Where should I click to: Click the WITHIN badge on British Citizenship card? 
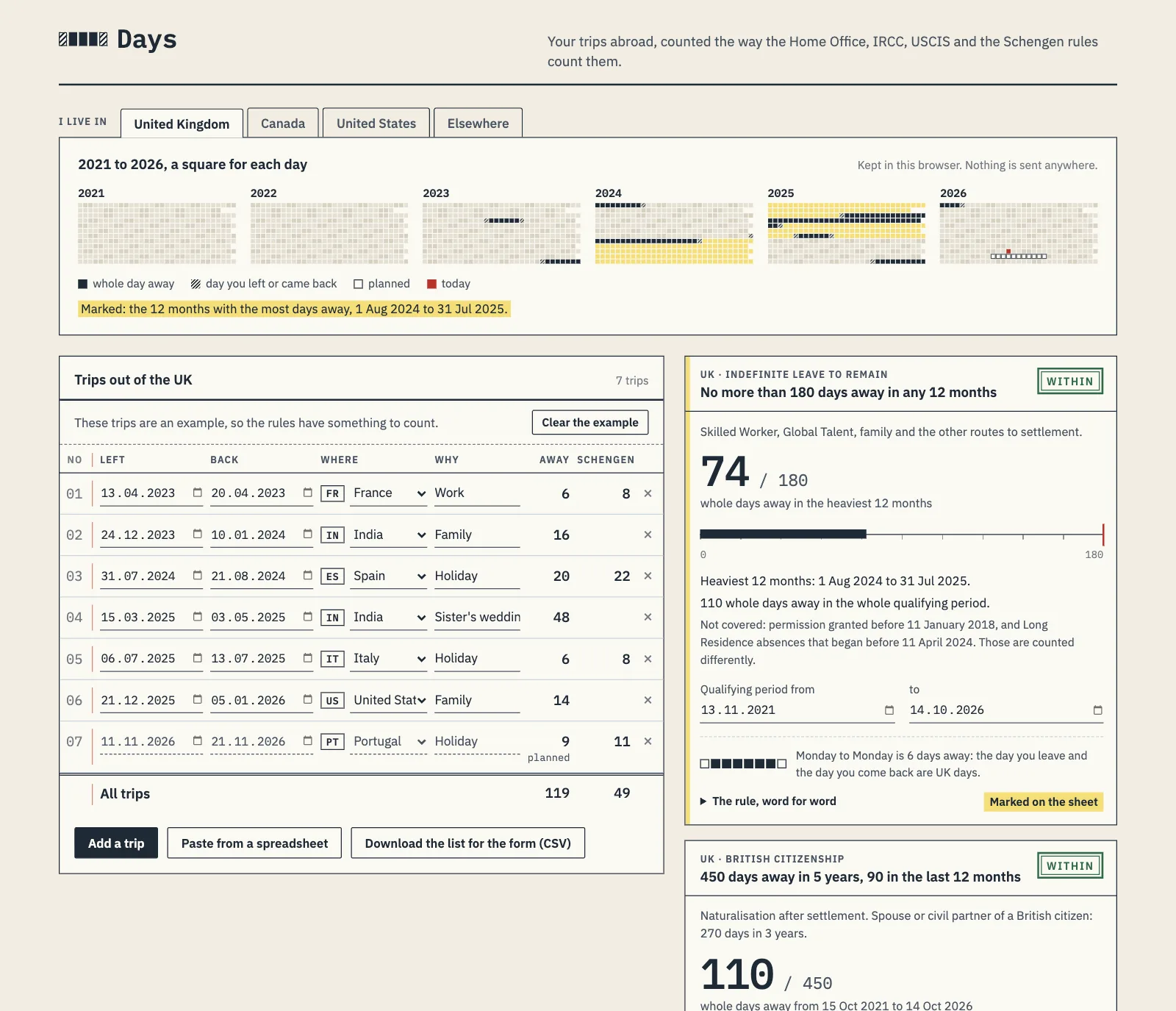[x=1070, y=865]
